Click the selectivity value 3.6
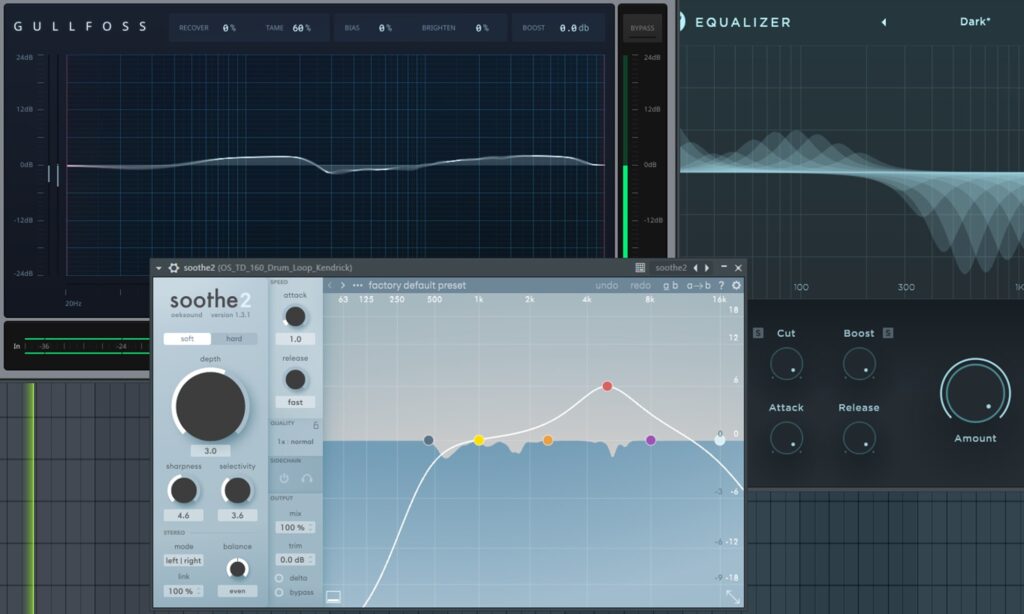 [x=237, y=515]
